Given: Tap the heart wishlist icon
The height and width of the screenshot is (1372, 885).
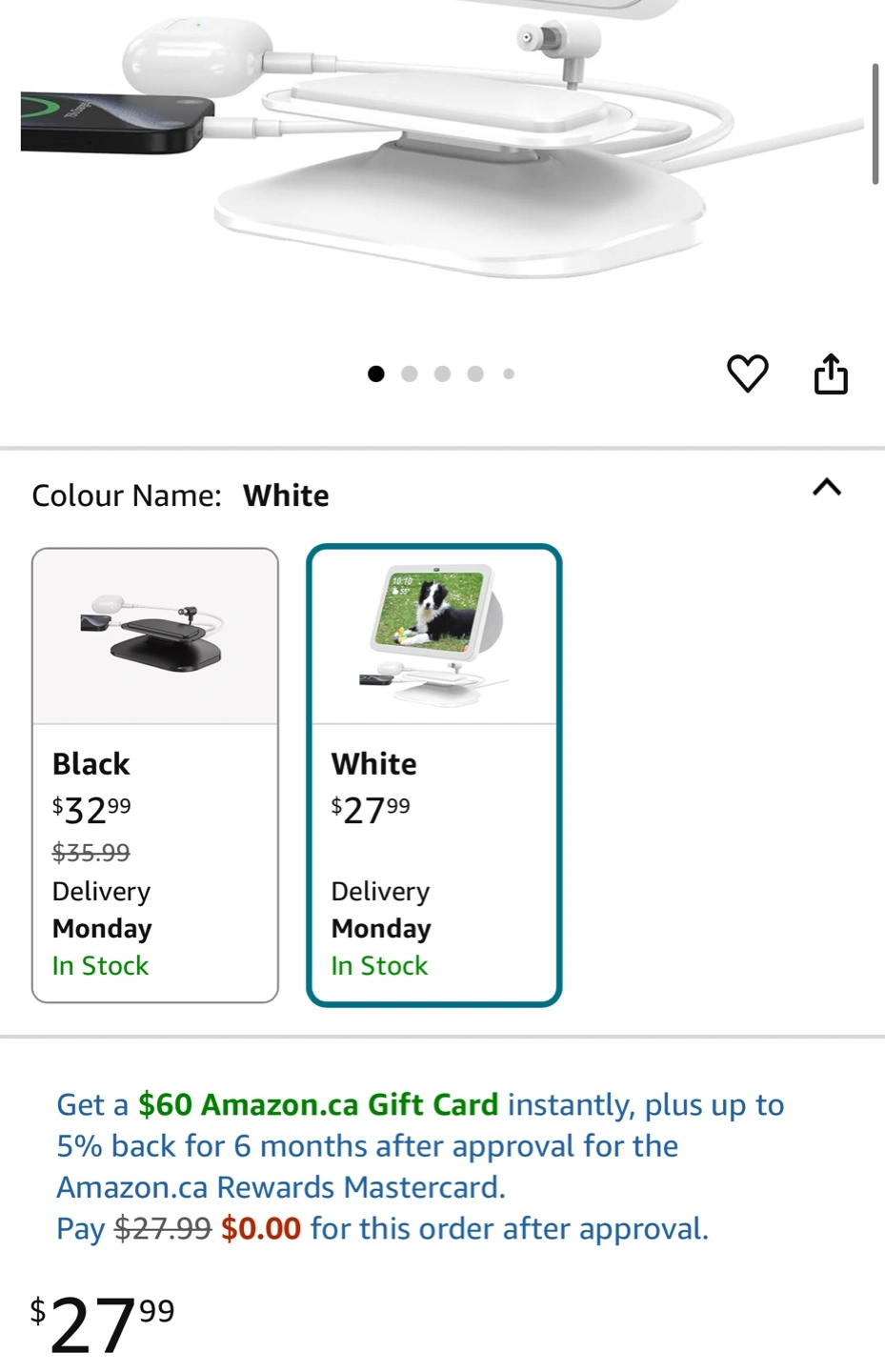Looking at the screenshot, I should [x=747, y=373].
